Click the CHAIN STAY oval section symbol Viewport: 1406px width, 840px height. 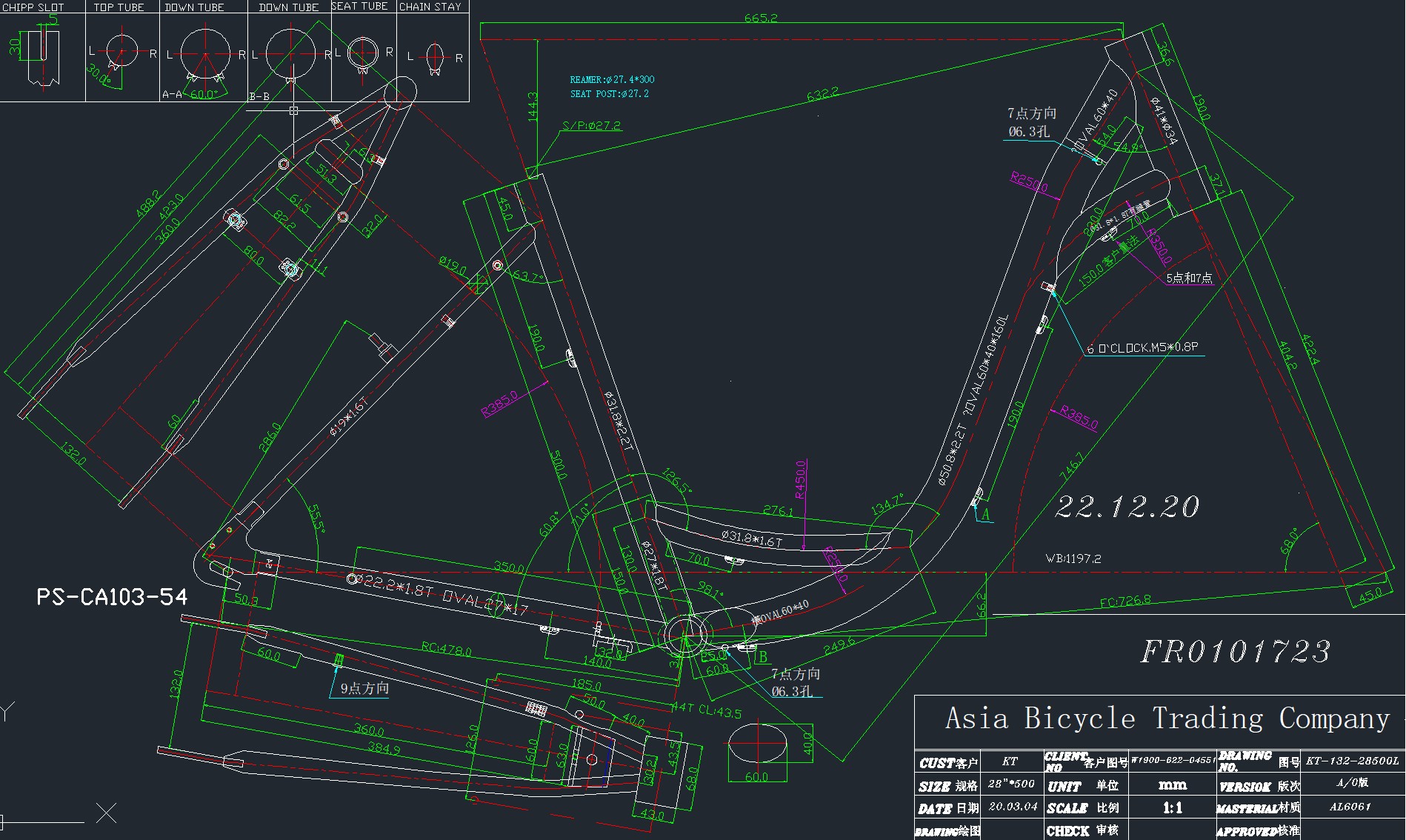(435, 56)
